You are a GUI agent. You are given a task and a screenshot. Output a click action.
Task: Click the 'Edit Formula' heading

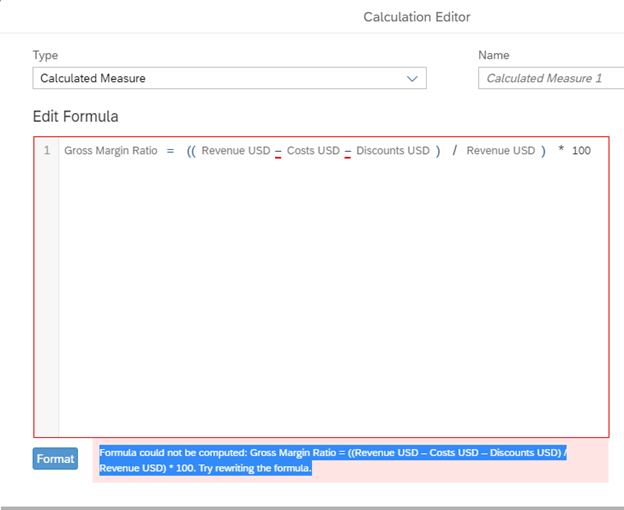pos(76,117)
